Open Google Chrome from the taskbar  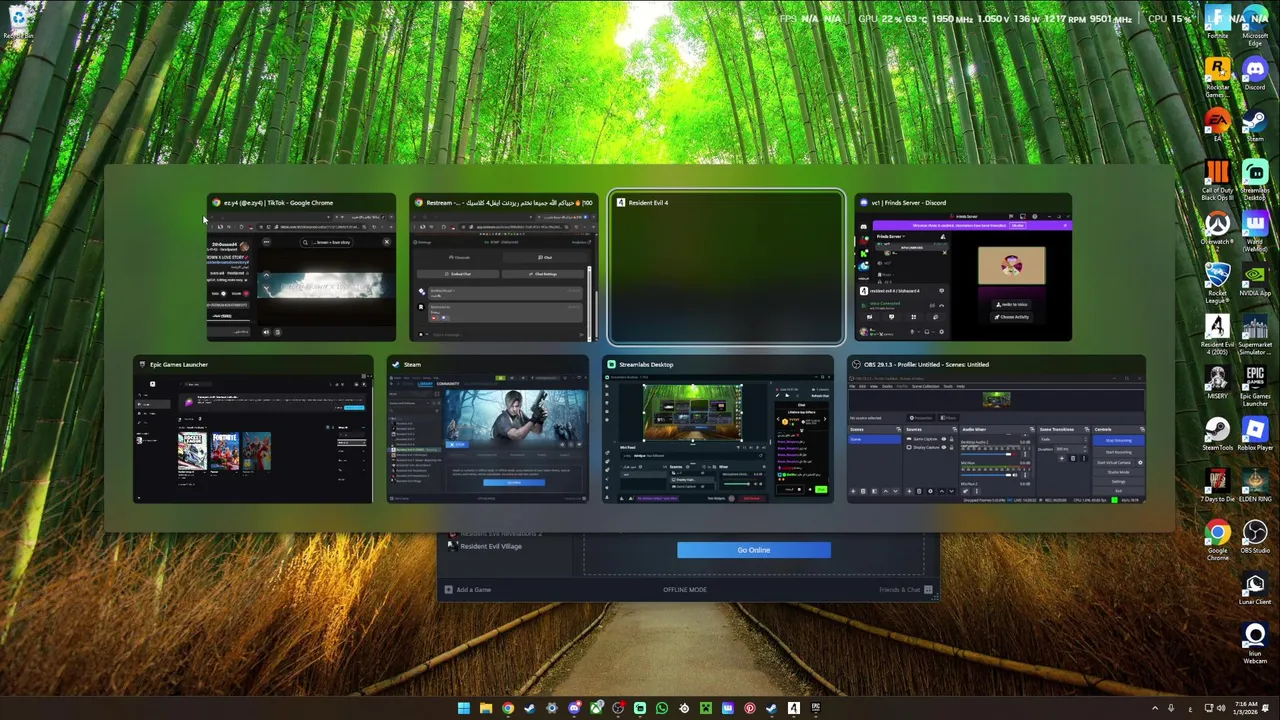[508, 708]
